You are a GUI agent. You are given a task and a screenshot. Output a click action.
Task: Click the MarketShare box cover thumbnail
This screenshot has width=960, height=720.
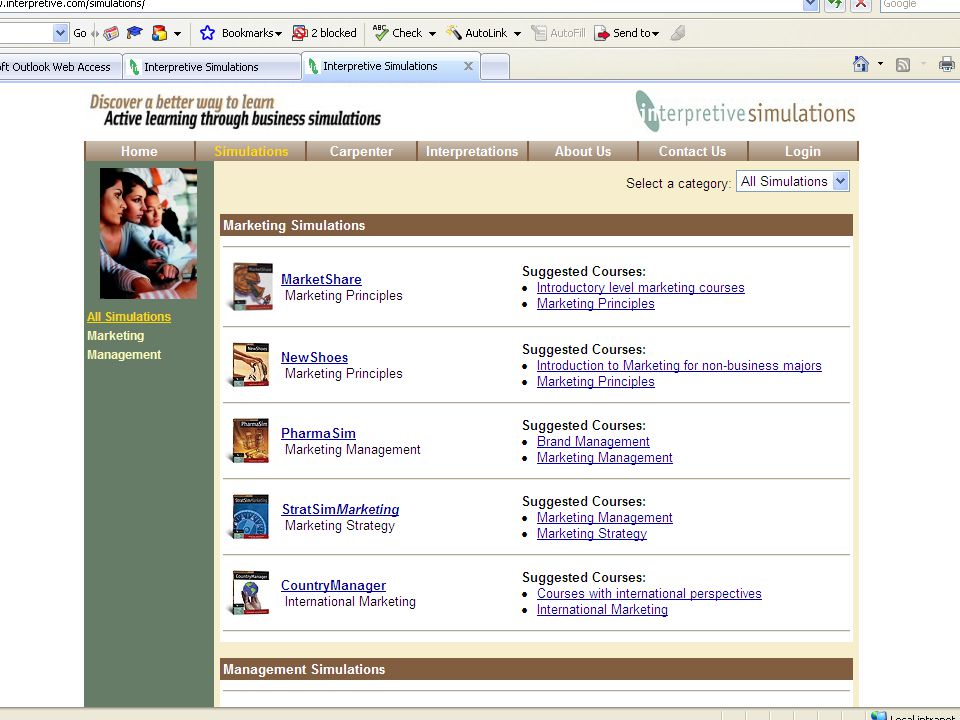click(252, 287)
